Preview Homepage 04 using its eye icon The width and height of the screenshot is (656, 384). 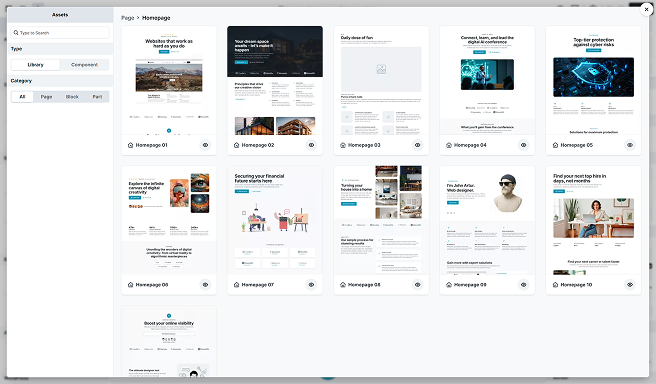(x=523, y=145)
